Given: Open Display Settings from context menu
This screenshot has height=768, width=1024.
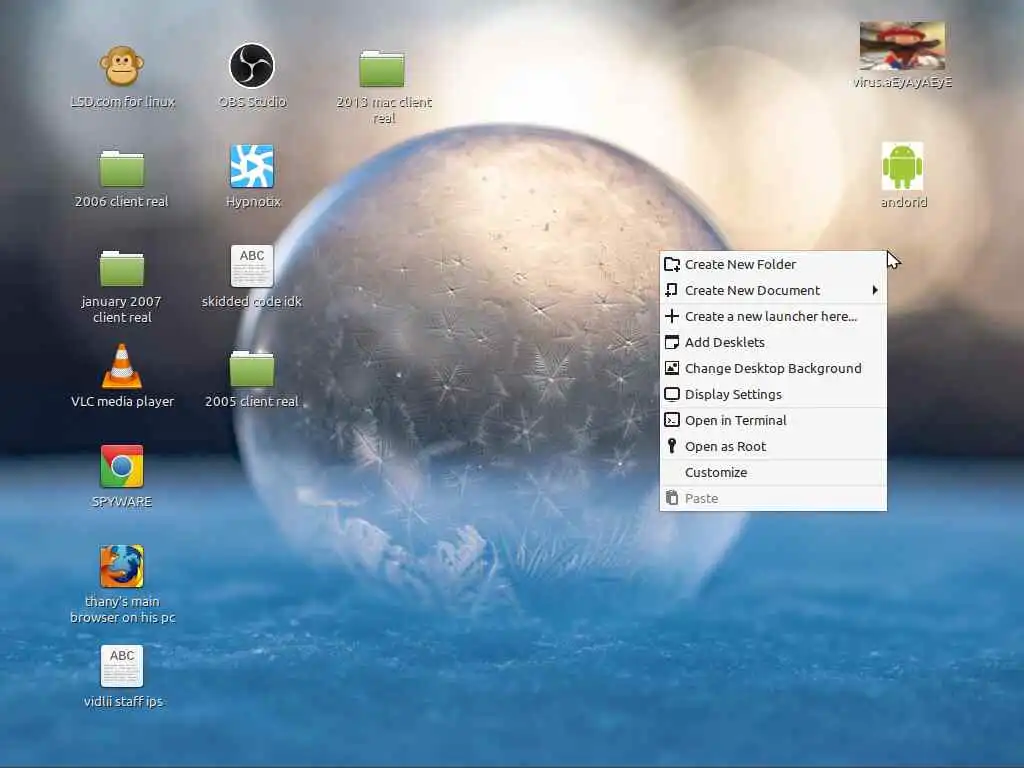Looking at the screenshot, I should coord(773,394).
